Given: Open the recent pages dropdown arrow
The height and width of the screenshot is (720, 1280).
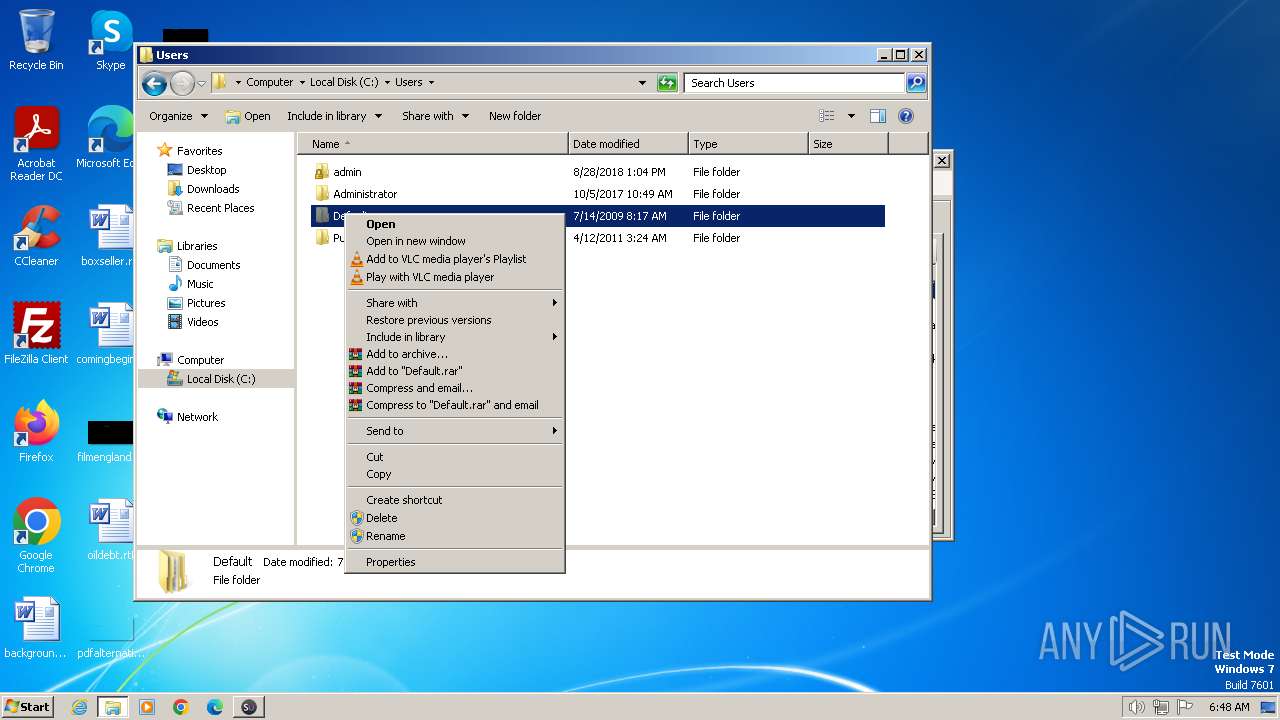Looking at the screenshot, I should click(x=201, y=83).
